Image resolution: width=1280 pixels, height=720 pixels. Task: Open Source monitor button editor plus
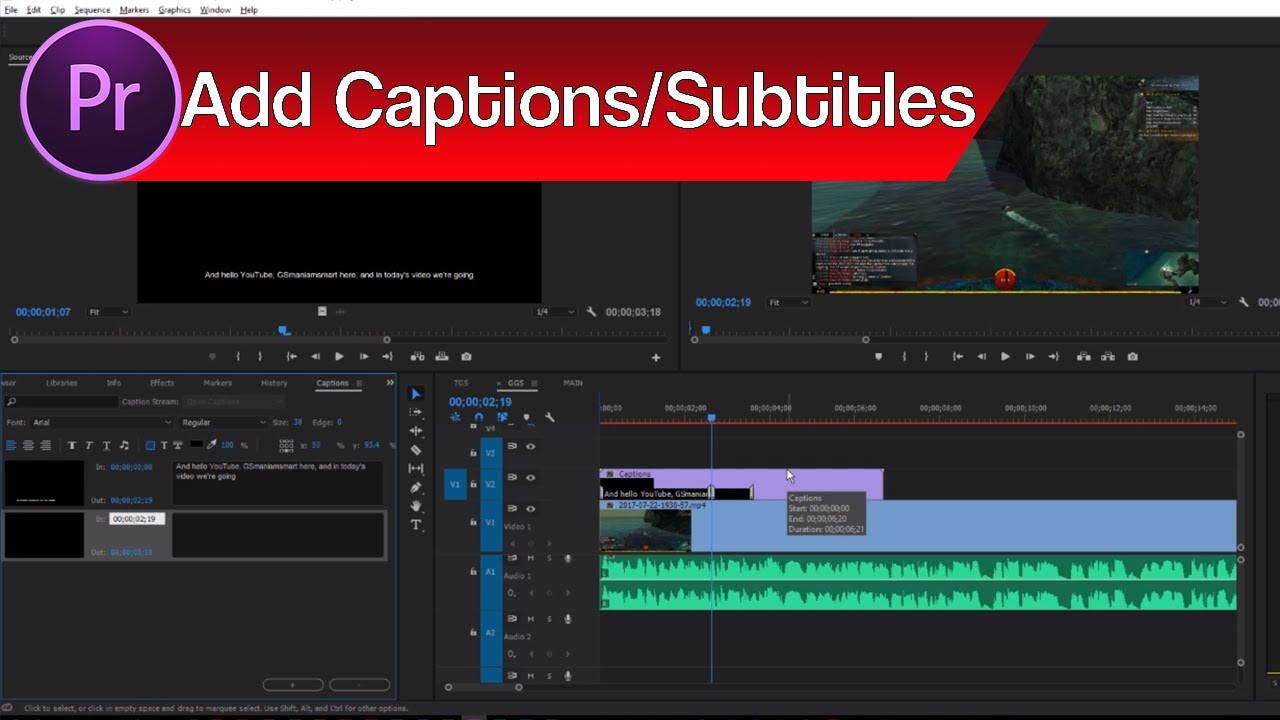click(656, 357)
